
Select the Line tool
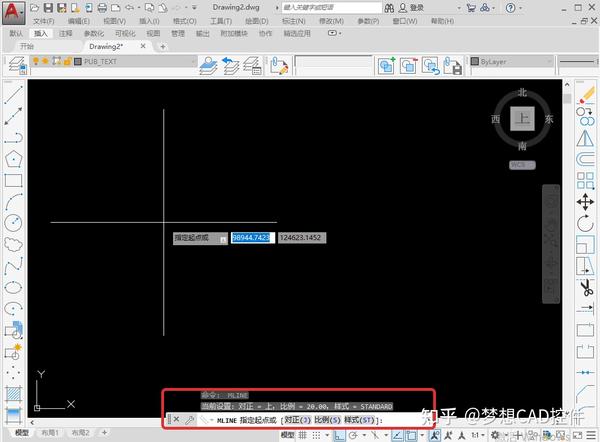(13, 95)
